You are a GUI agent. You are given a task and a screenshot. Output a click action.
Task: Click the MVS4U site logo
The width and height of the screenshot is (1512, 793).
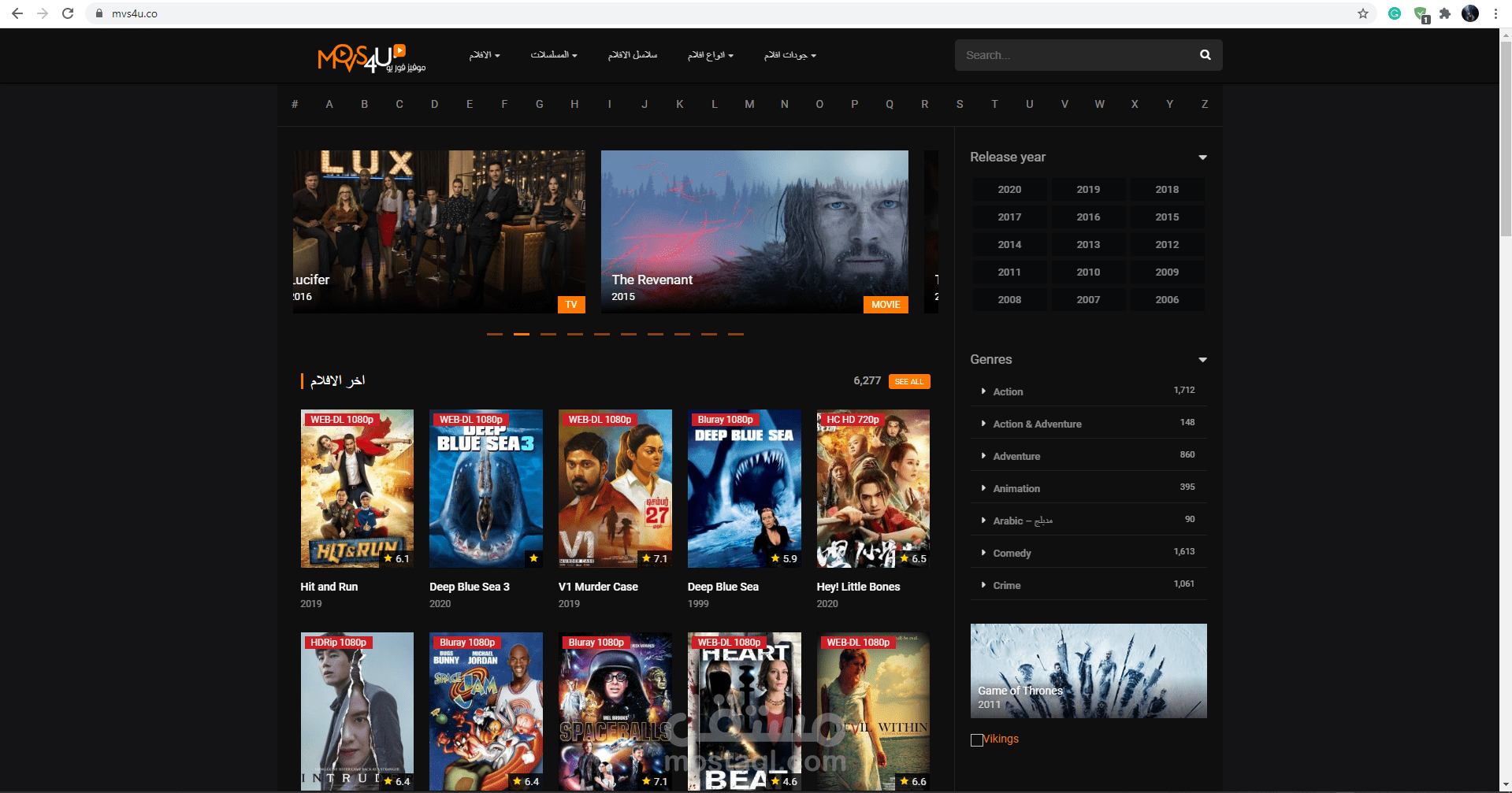(x=371, y=57)
